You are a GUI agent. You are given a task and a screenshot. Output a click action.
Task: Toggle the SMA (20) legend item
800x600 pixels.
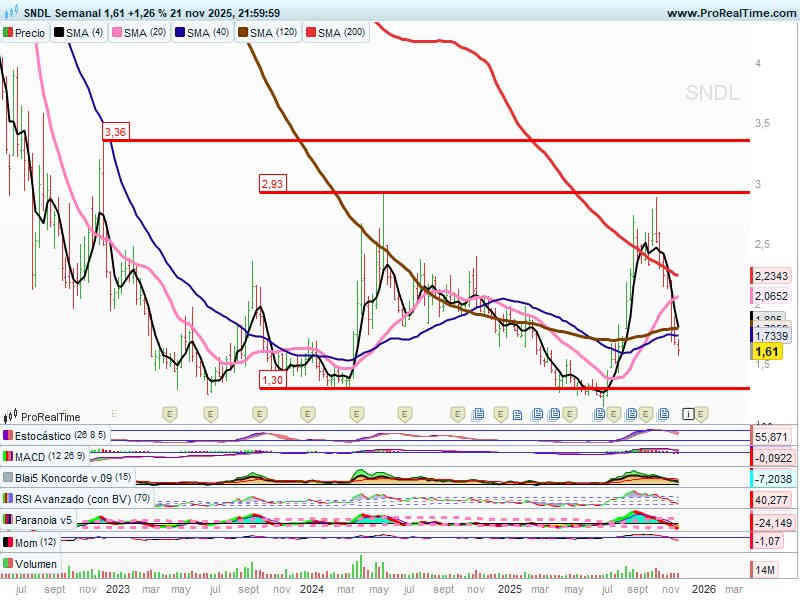tap(138, 32)
